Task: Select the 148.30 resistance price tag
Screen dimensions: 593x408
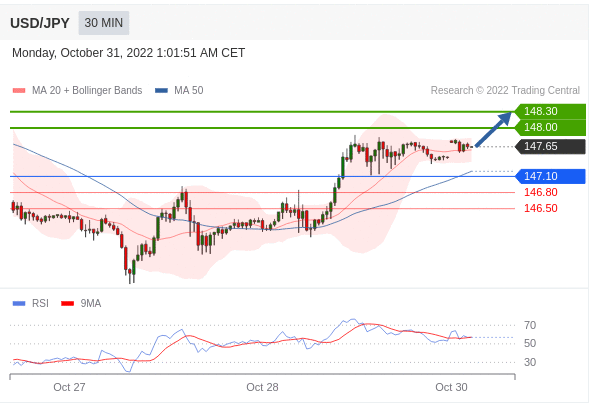Action: pos(550,111)
